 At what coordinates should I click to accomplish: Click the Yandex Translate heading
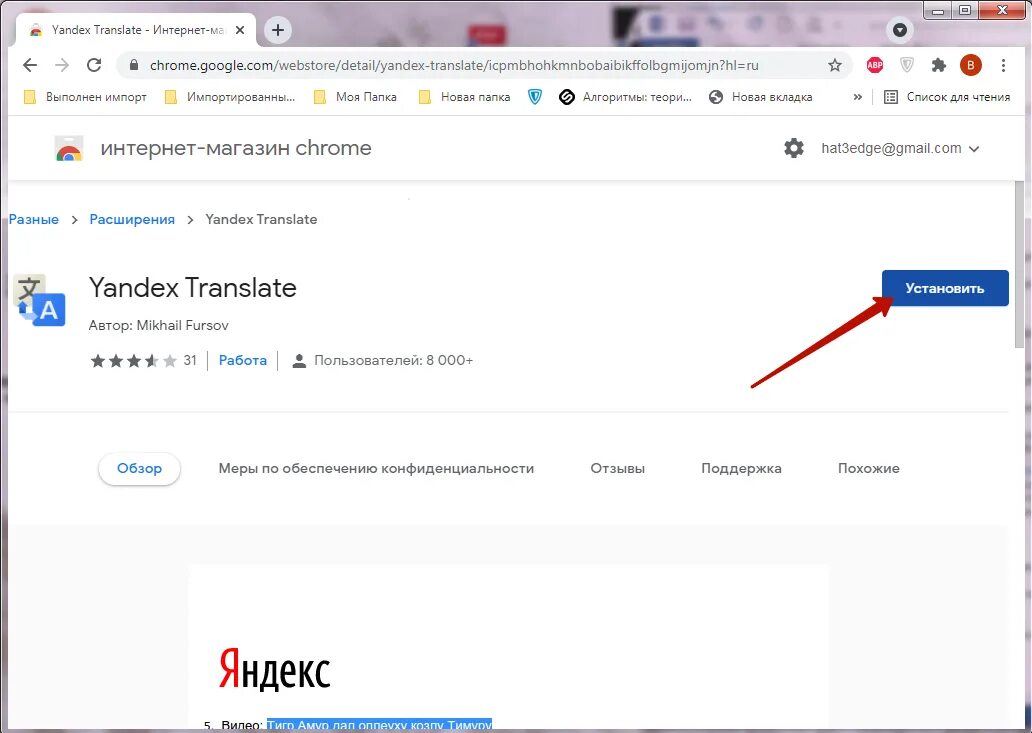193,288
